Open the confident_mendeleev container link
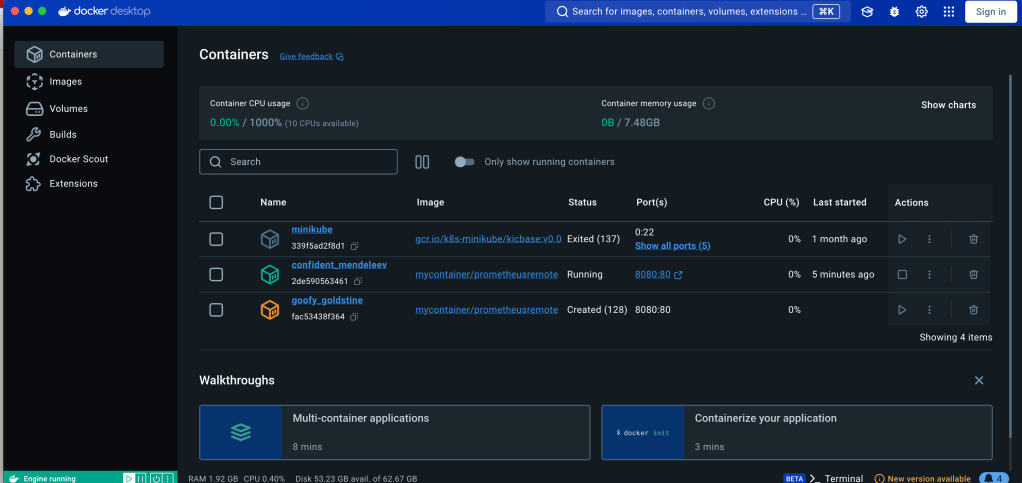 (x=340, y=265)
